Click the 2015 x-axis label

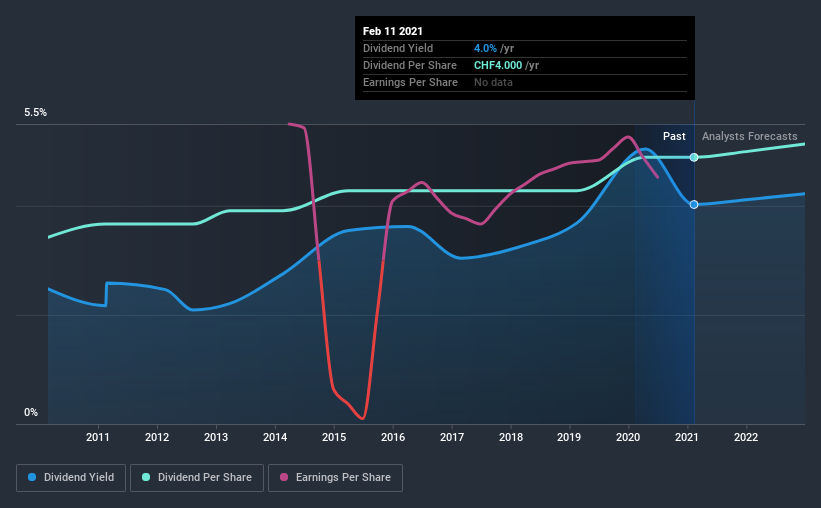[x=334, y=437]
